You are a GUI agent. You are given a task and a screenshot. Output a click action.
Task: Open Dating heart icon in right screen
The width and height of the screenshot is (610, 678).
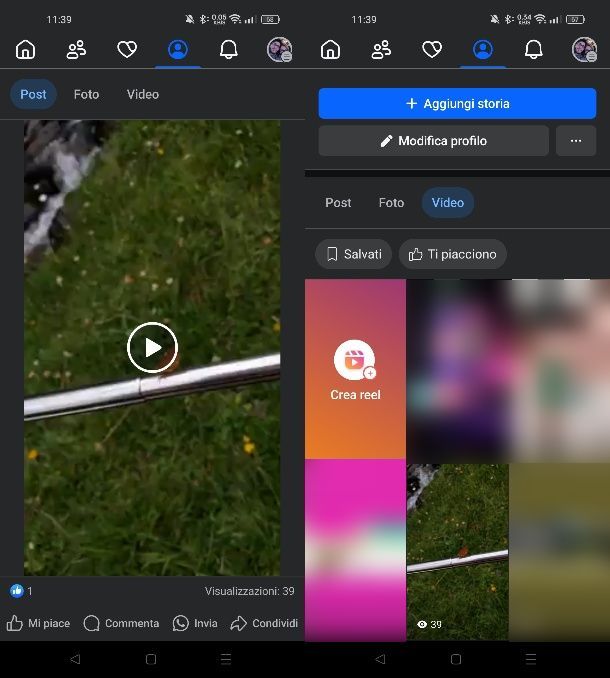[432, 49]
